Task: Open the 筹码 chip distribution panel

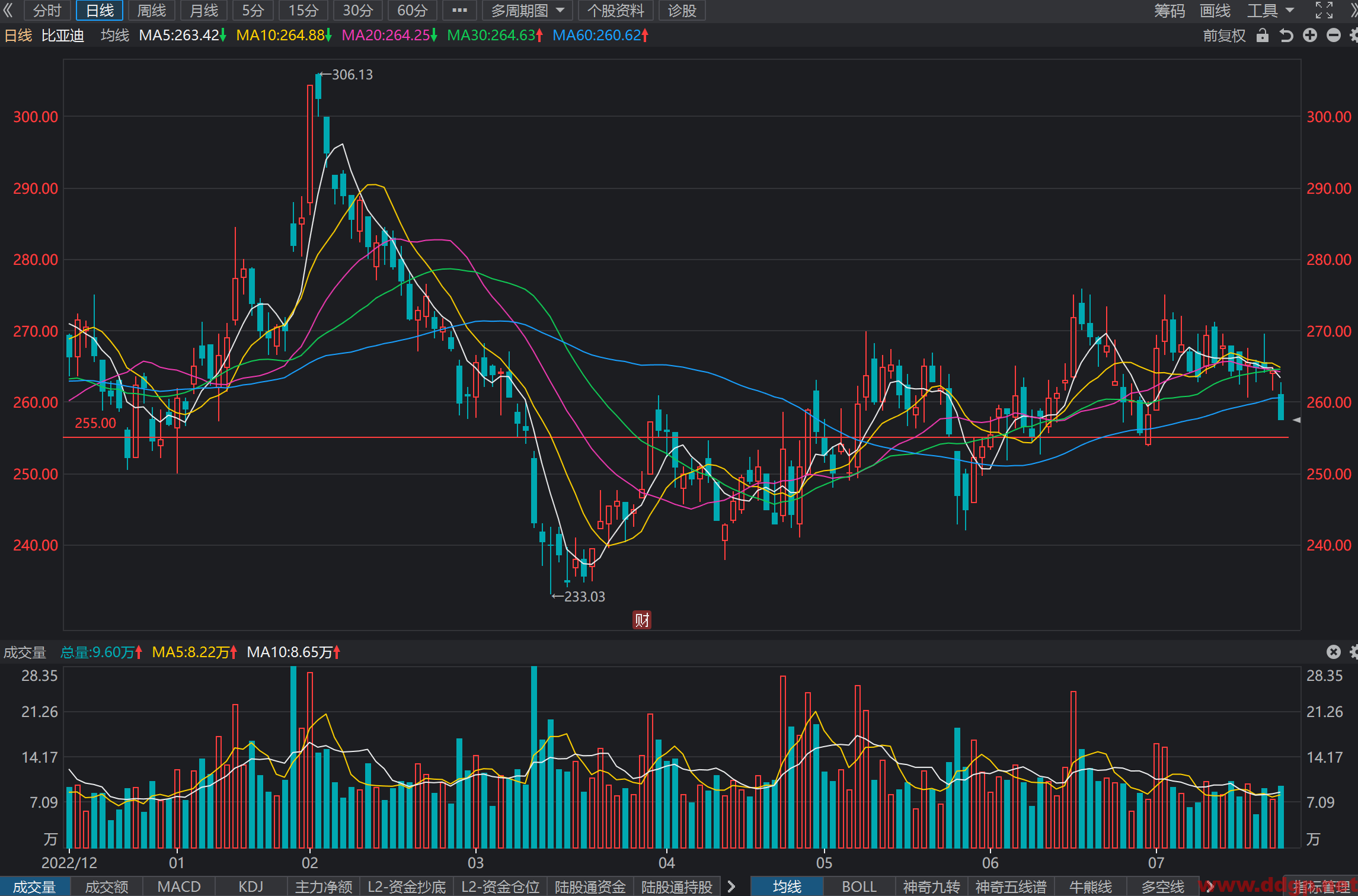Action: pyautogui.click(x=1169, y=11)
